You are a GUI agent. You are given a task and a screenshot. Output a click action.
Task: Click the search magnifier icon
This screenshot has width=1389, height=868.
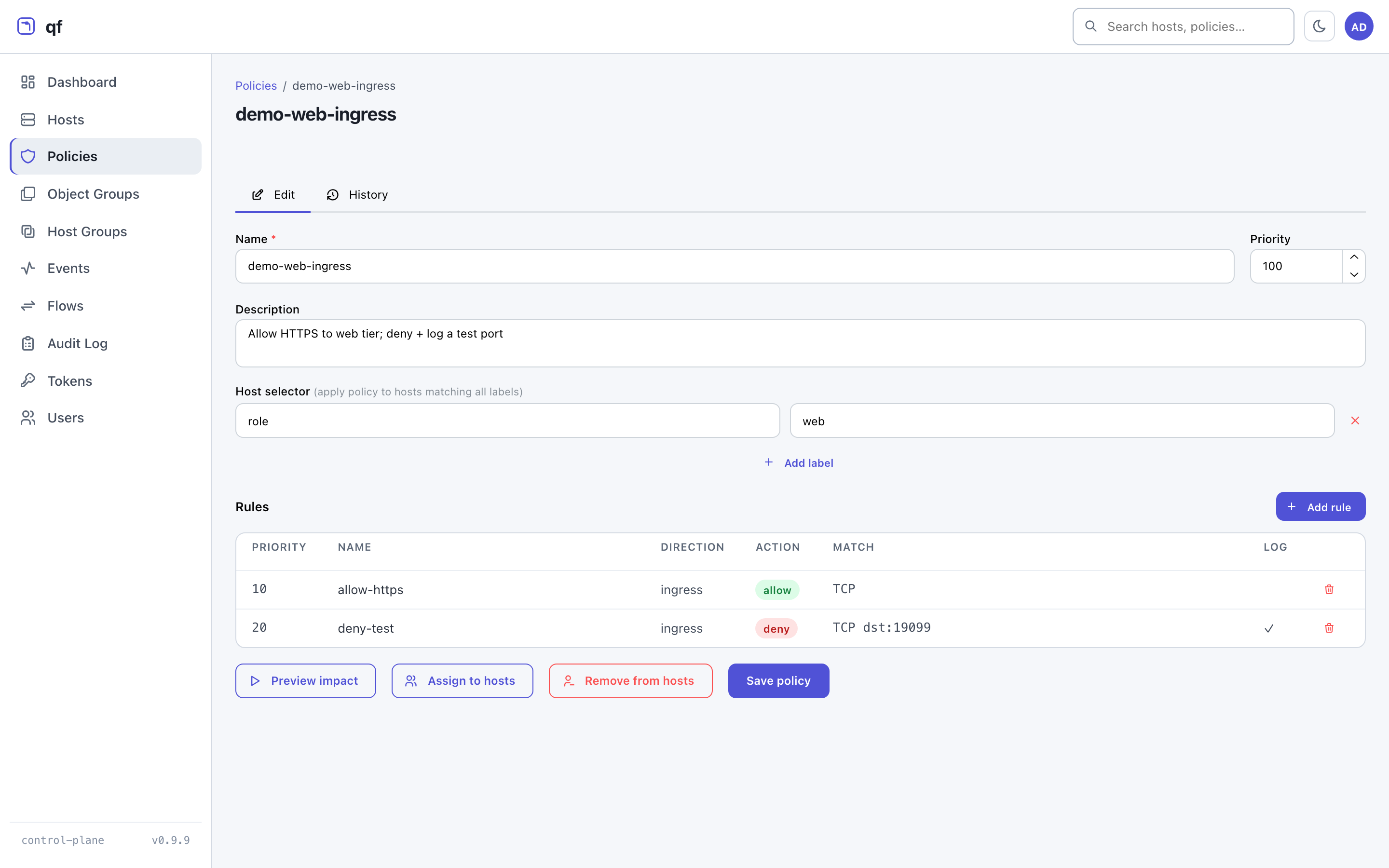1090,27
